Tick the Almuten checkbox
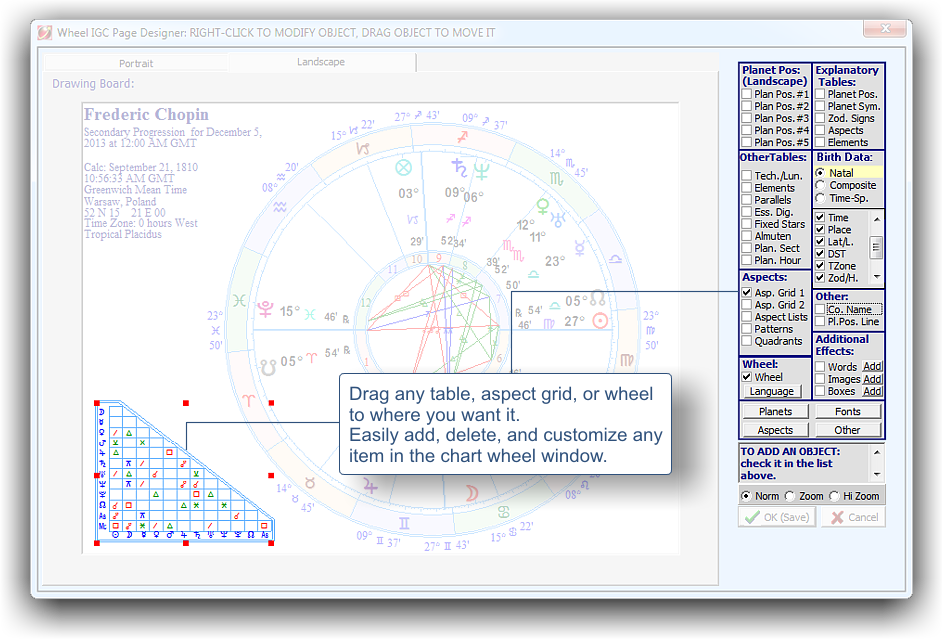This screenshot has width=942, height=639. pos(746,236)
